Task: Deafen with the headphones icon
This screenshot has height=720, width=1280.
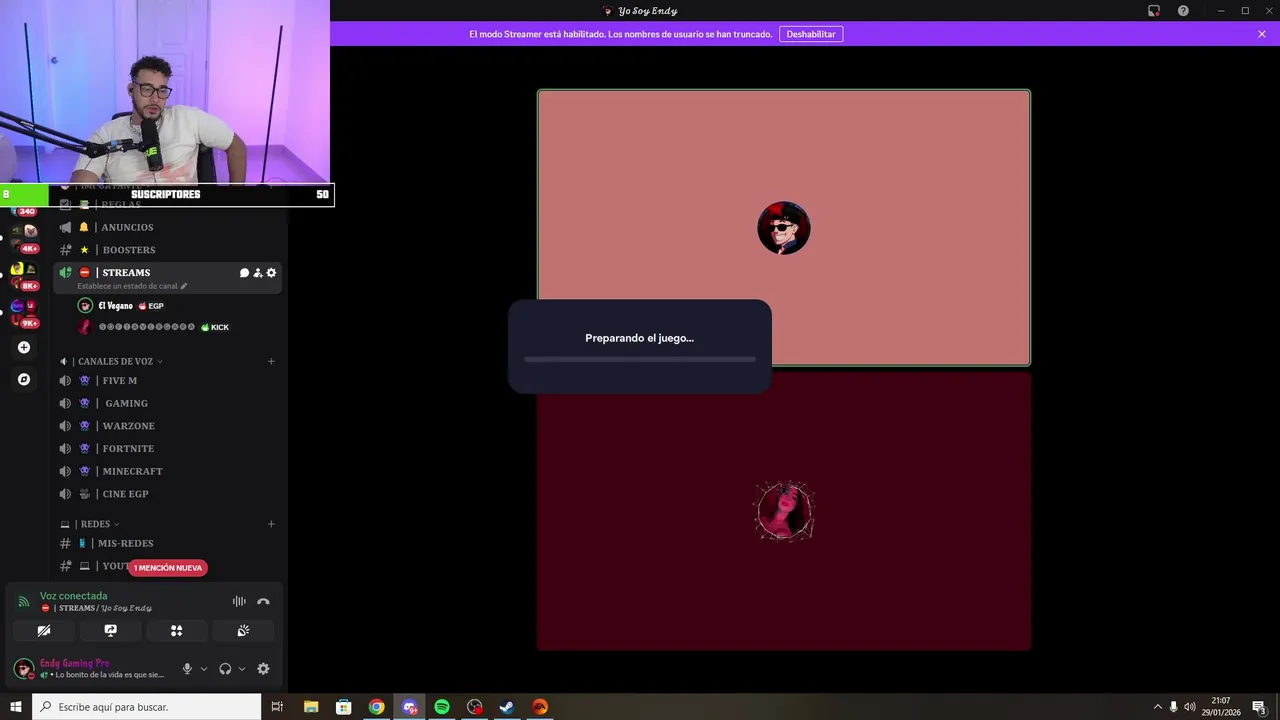Action: (225, 669)
